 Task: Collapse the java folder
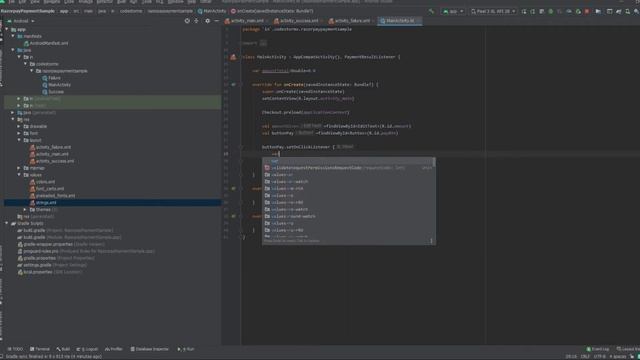(x=13, y=50)
